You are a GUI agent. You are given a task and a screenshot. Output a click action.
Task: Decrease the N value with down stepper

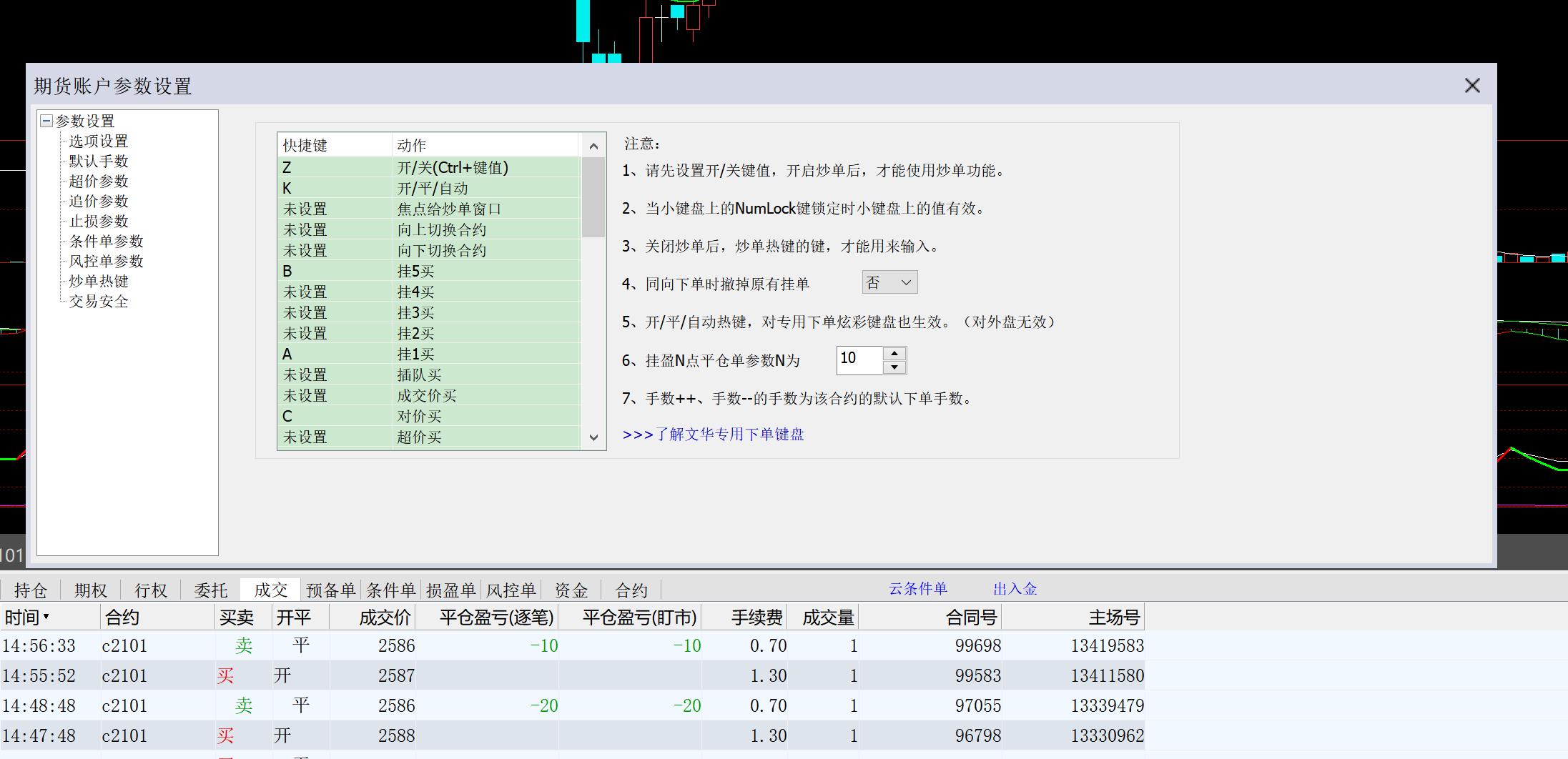click(894, 367)
